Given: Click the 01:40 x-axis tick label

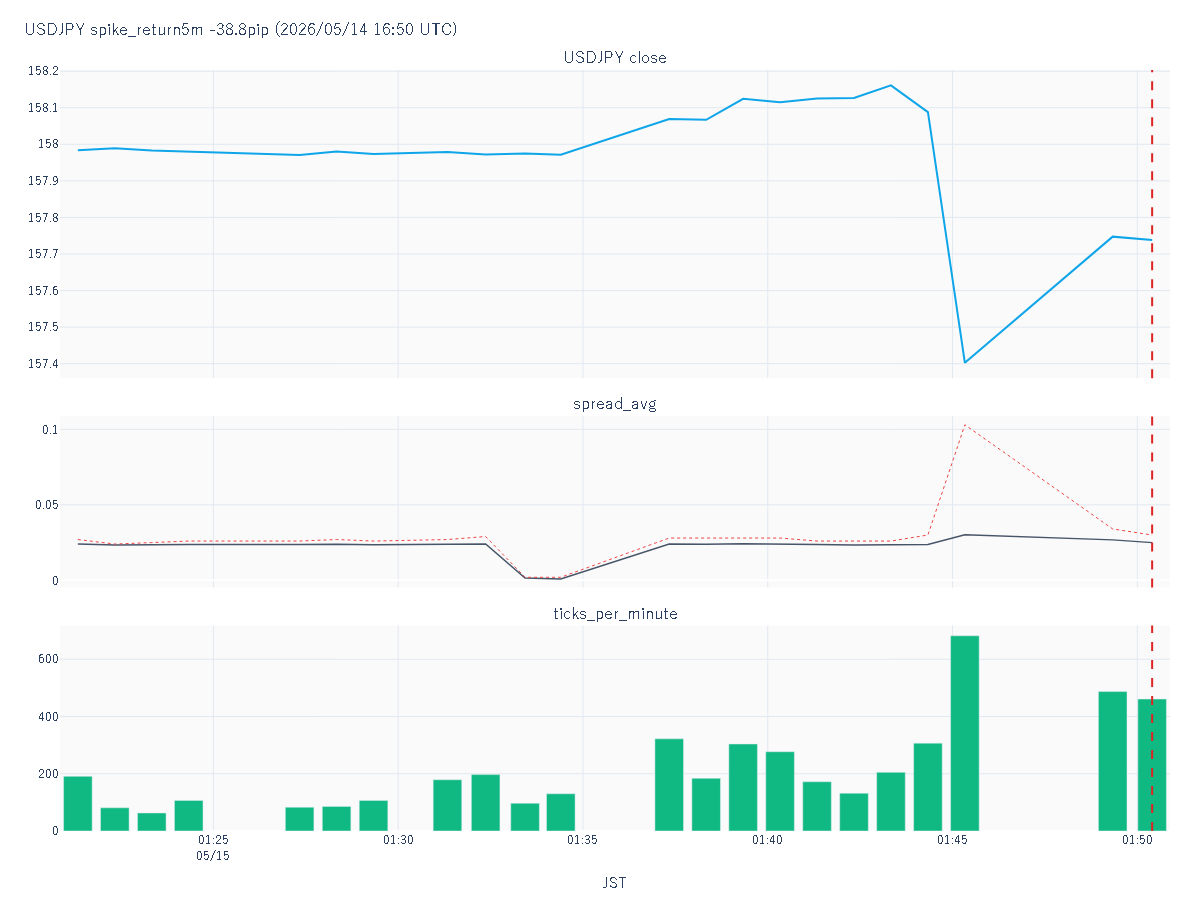Looking at the screenshot, I should click(767, 841).
